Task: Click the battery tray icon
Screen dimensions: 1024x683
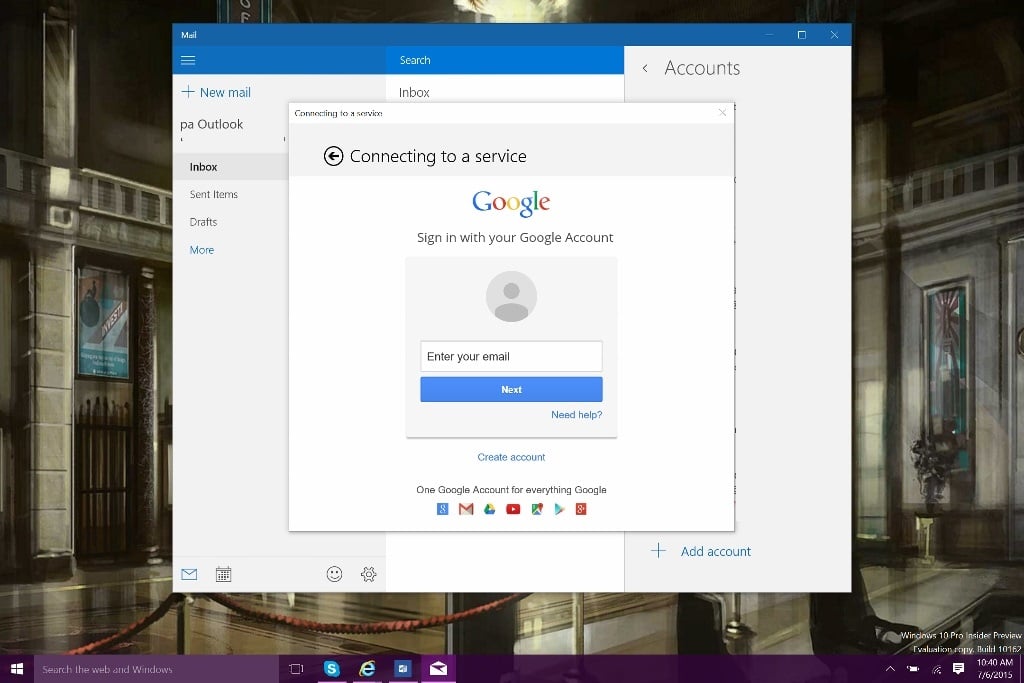Action: click(913, 669)
